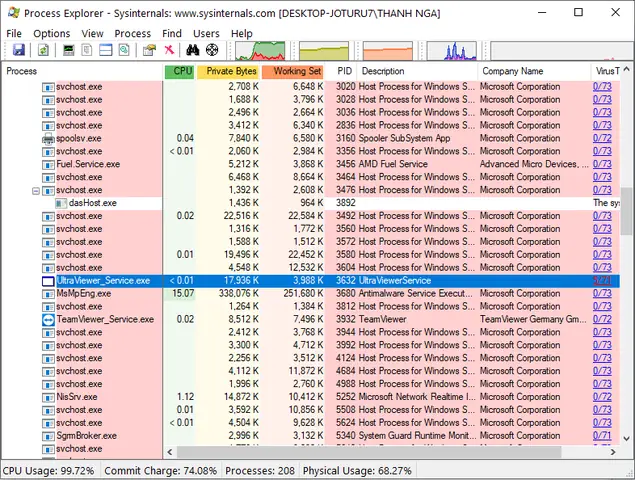Click the Physical Usage 68.27% status entry
The image size is (635, 480).
pos(357,471)
